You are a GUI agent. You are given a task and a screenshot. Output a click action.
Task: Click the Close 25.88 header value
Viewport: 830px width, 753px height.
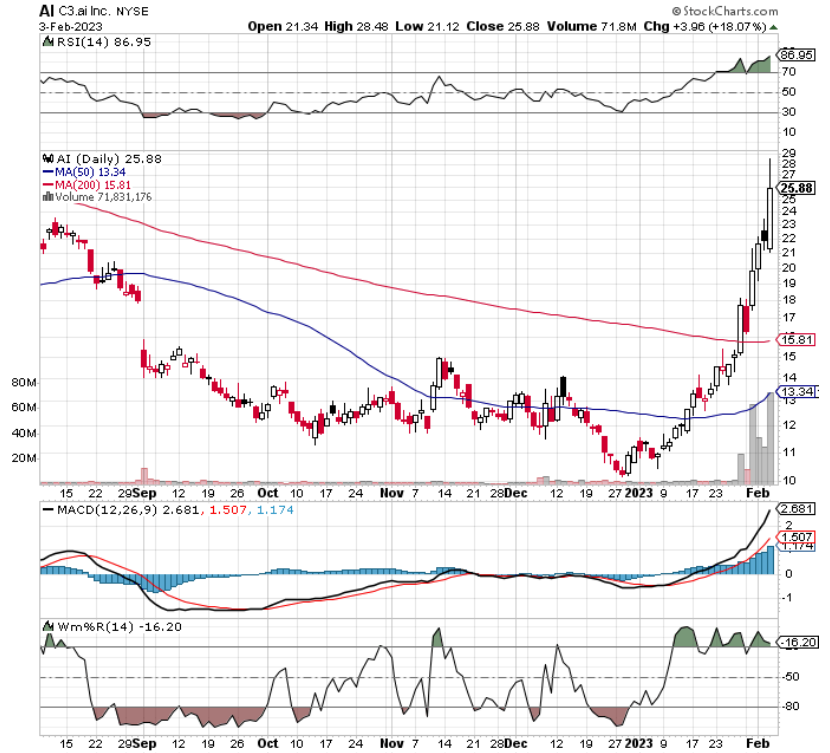502,26
